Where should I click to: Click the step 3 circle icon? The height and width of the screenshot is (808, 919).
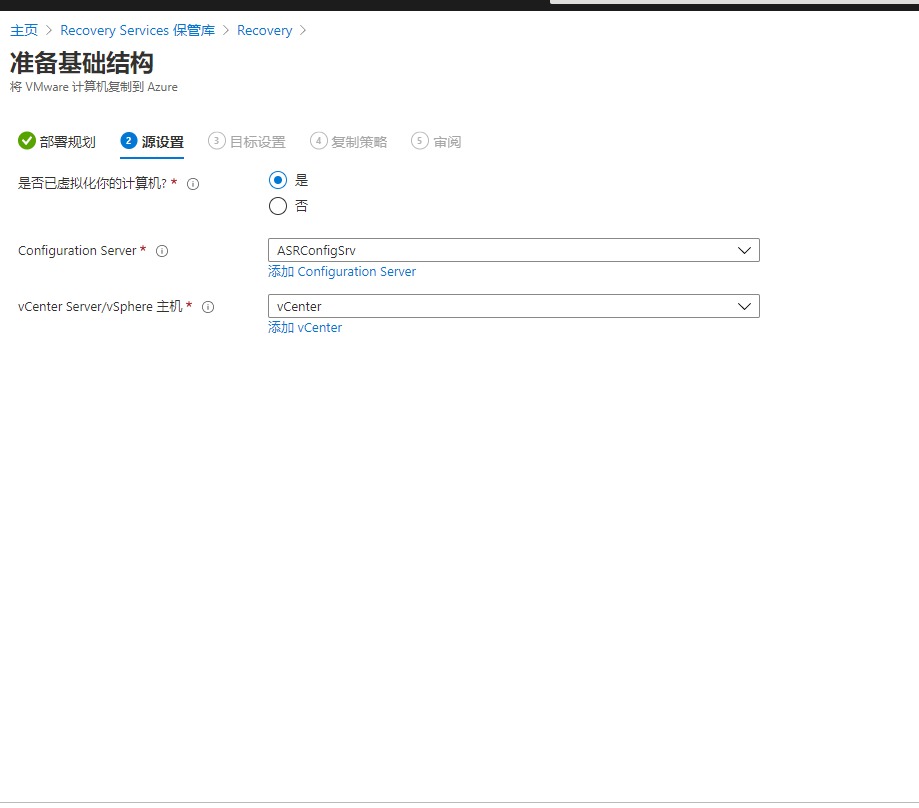pyautogui.click(x=217, y=141)
